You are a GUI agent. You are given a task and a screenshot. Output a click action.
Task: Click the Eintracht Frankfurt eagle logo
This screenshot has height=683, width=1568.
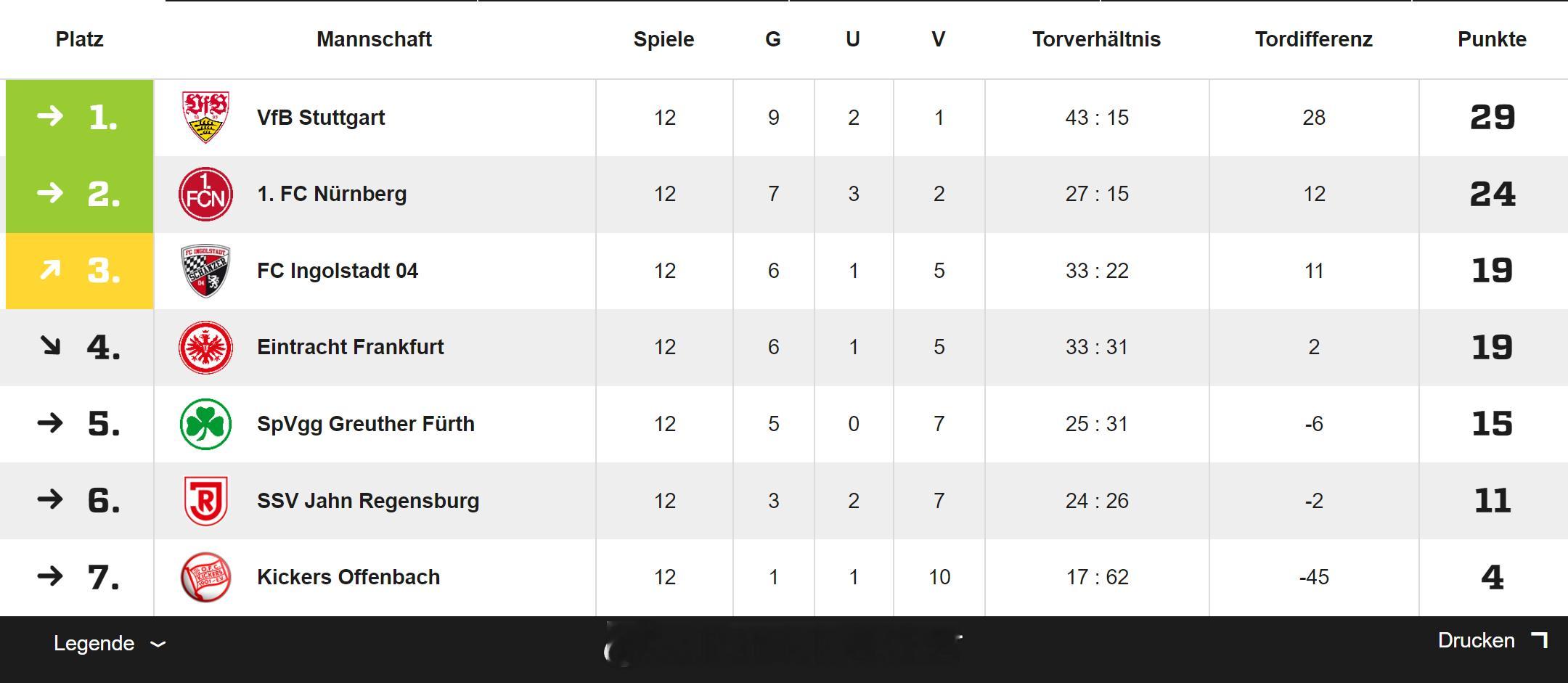coord(205,348)
